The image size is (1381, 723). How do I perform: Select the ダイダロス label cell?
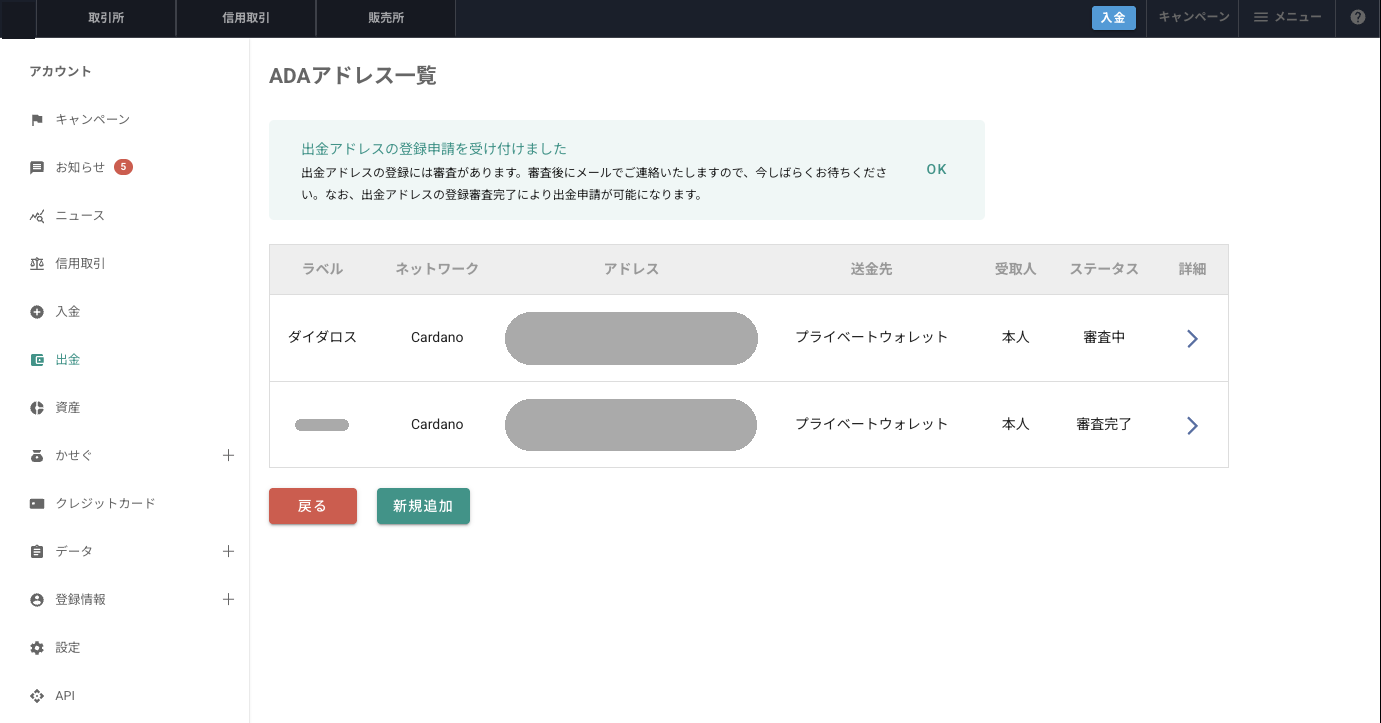tap(322, 337)
